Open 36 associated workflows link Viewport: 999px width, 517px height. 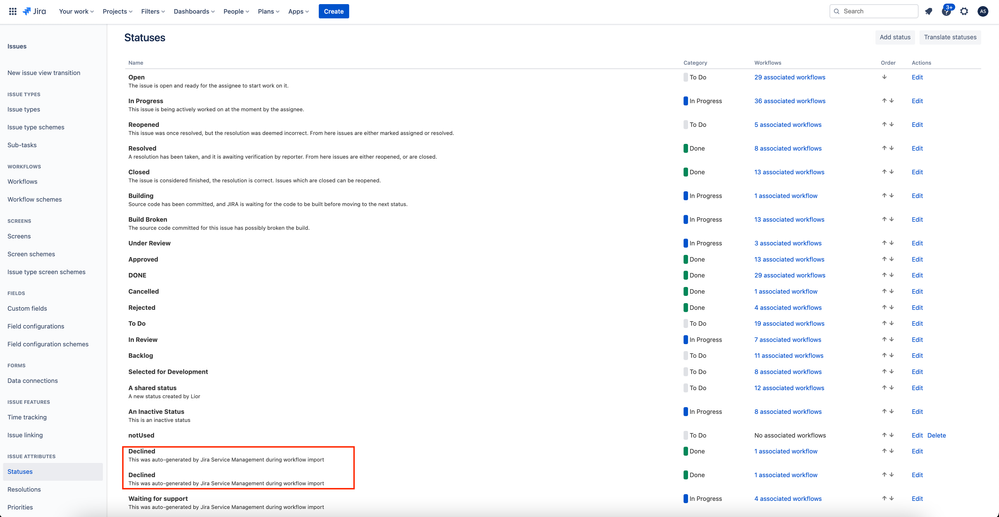pos(790,101)
